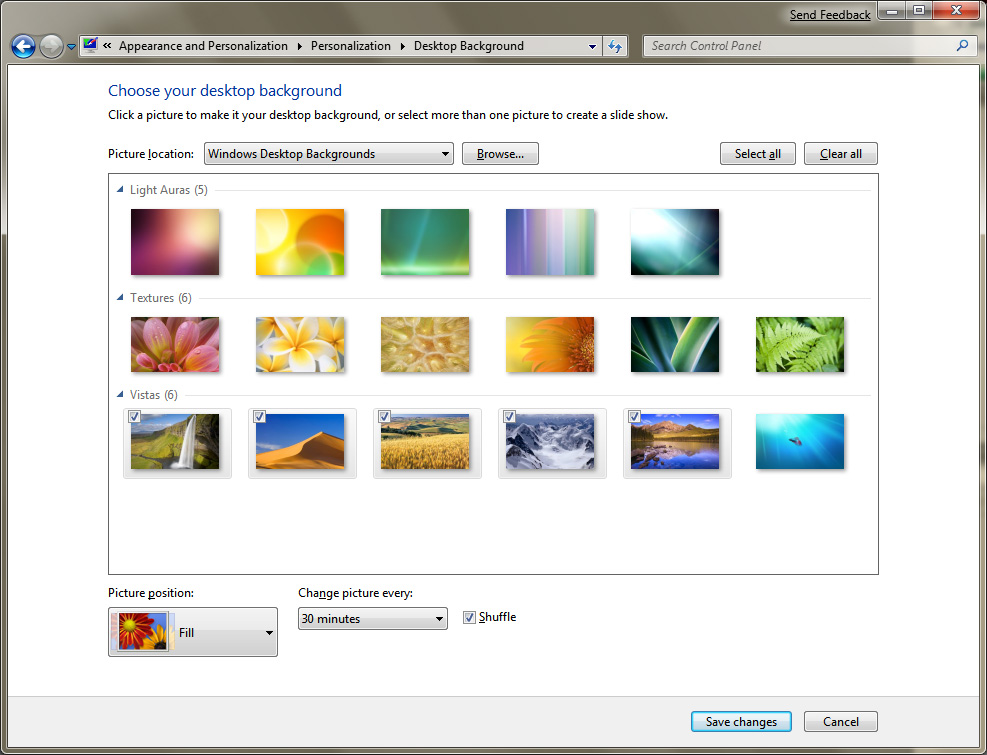Screen dimensions: 987x755
Task: Click the Vistas (6) group label
Action: (154, 395)
